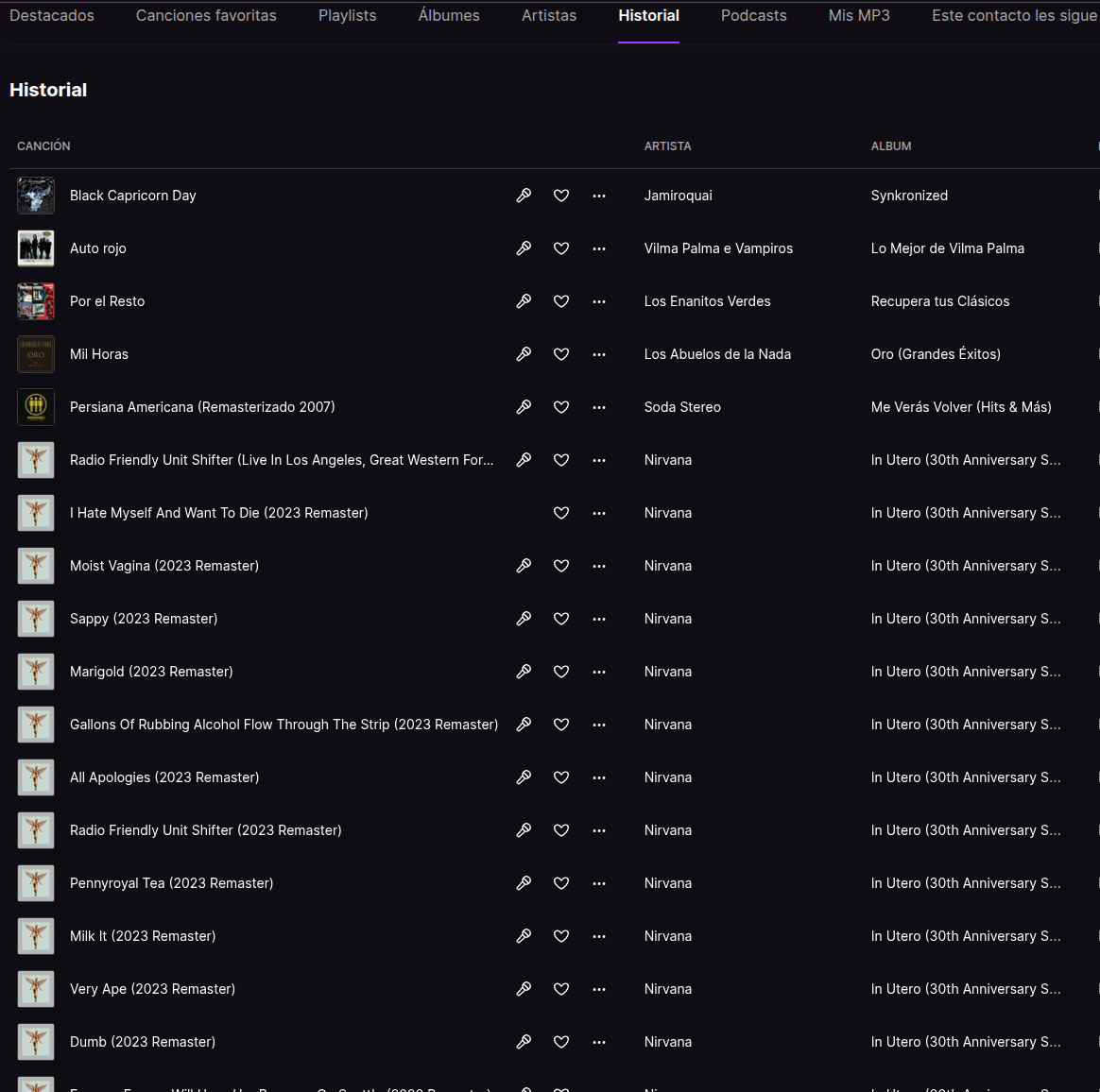Open lyrics for Marigold (2023 Remaster)

click(x=524, y=672)
